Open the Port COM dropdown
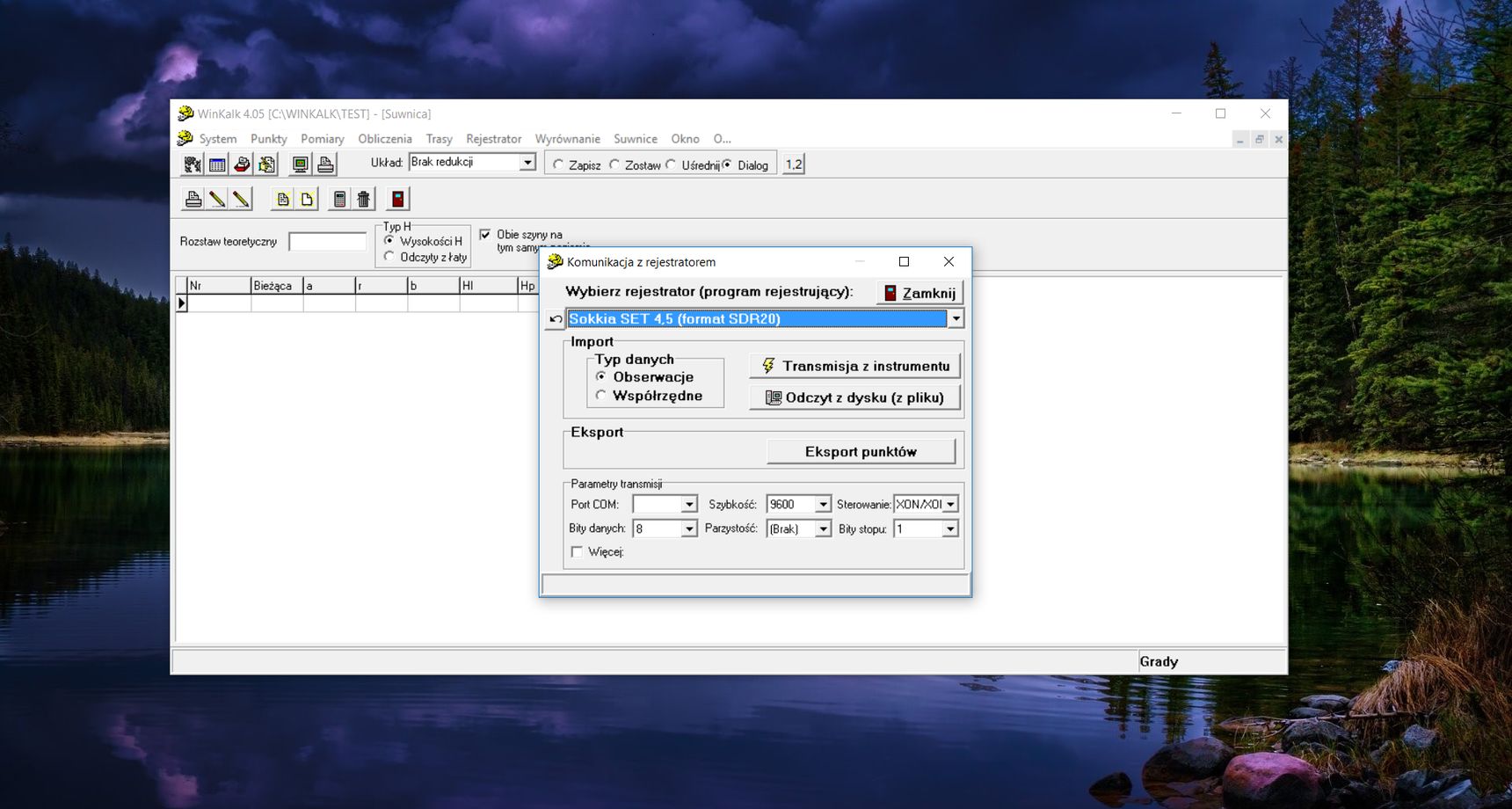Image resolution: width=1512 pixels, height=809 pixels. pos(689,505)
